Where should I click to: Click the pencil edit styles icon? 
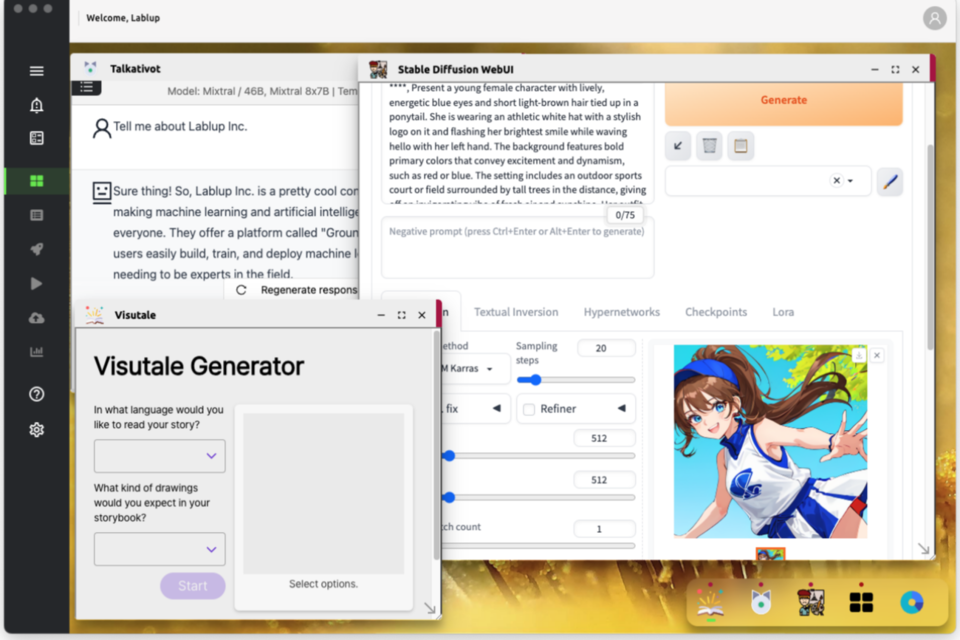coord(890,181)
